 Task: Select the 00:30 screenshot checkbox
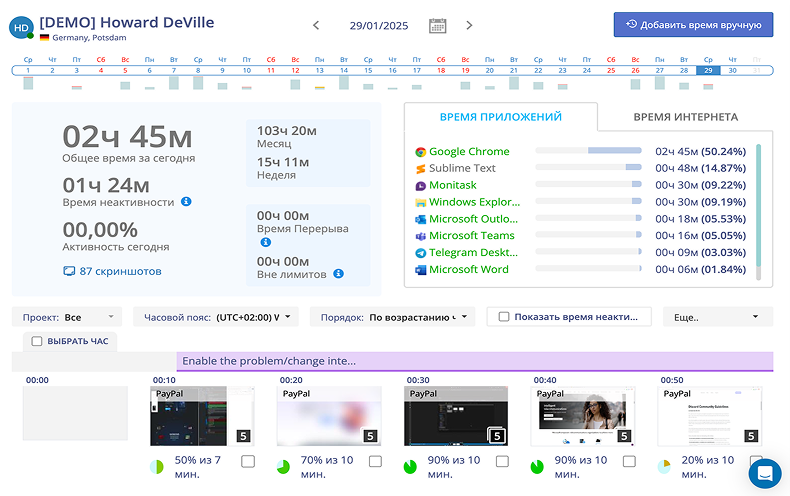point(502,461)
